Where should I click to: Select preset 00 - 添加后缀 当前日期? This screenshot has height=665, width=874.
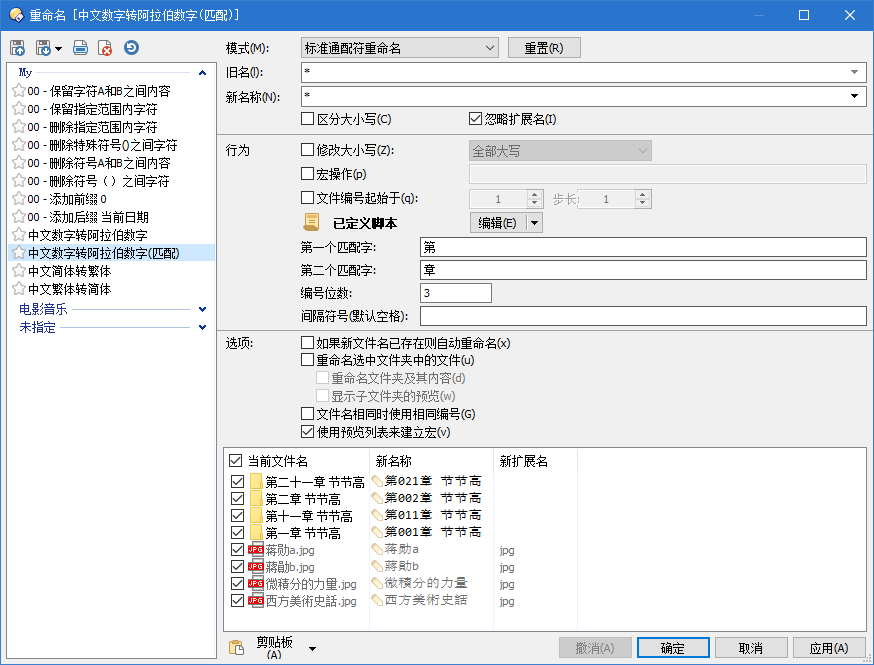[x=88, y=217]
